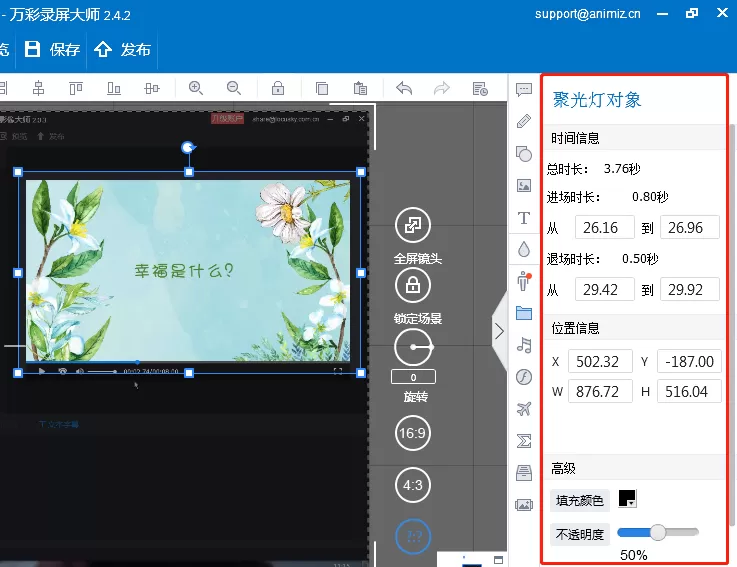Click the full-screen camera (全屏镜头) button
This screenshot has height=567, width=737.
(x=413, y=225)
